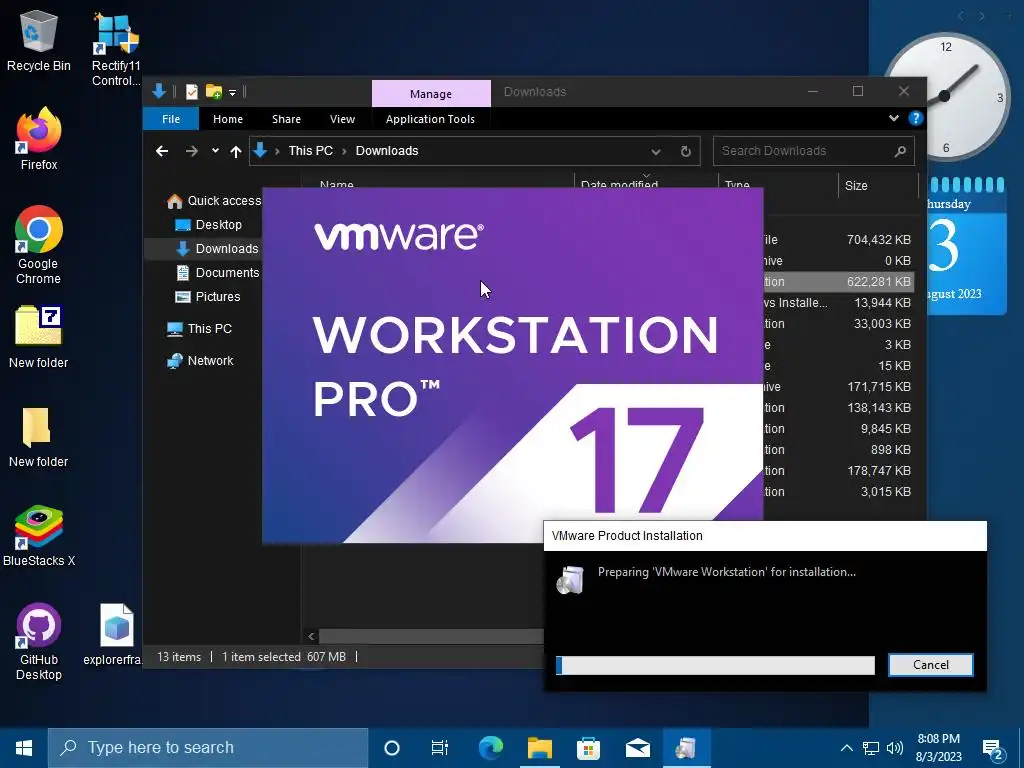Open the Application Tools tab

coord(430,119)
